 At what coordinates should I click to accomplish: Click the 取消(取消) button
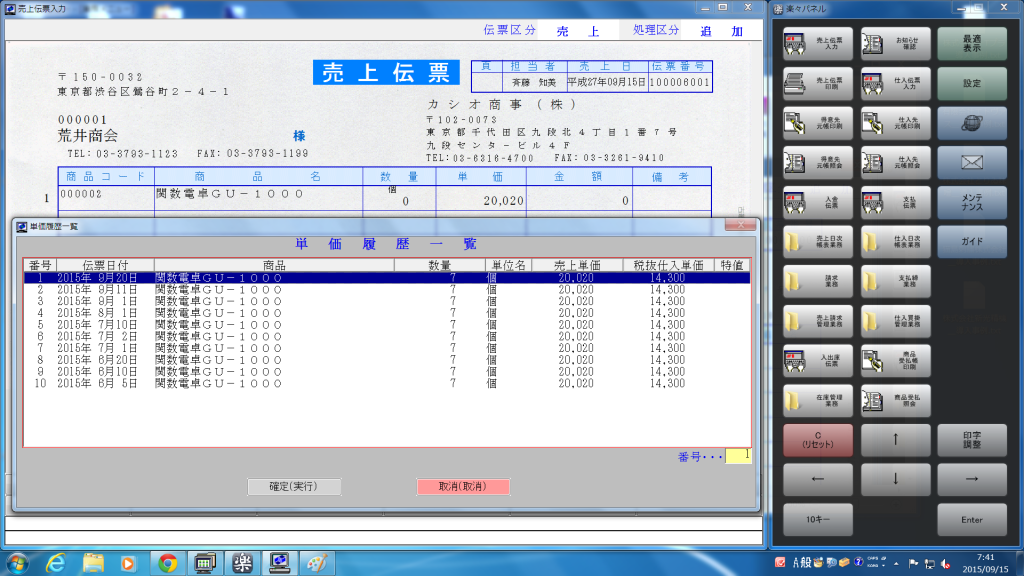463,487
